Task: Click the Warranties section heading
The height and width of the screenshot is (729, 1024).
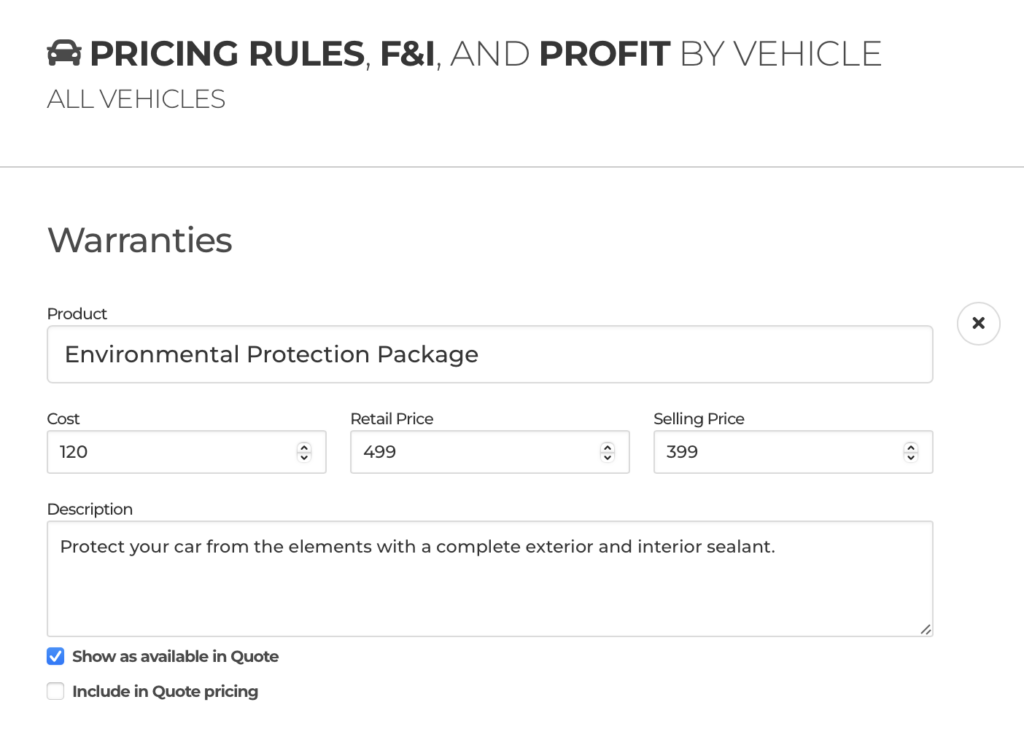Action: coord(139,240)
